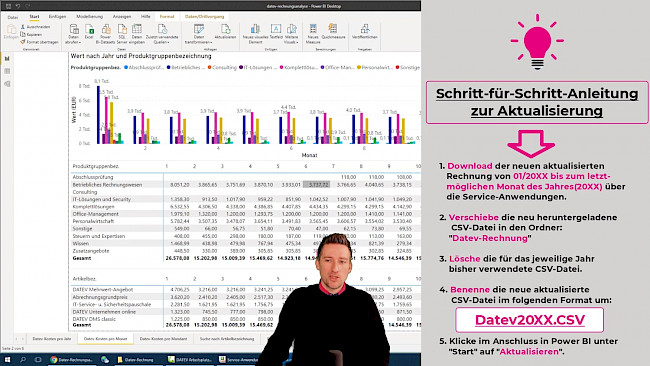The image size is (650, 366).
Task: Switch to Service-Anwendung taskbar item
Action: click(x=239, y=360)
